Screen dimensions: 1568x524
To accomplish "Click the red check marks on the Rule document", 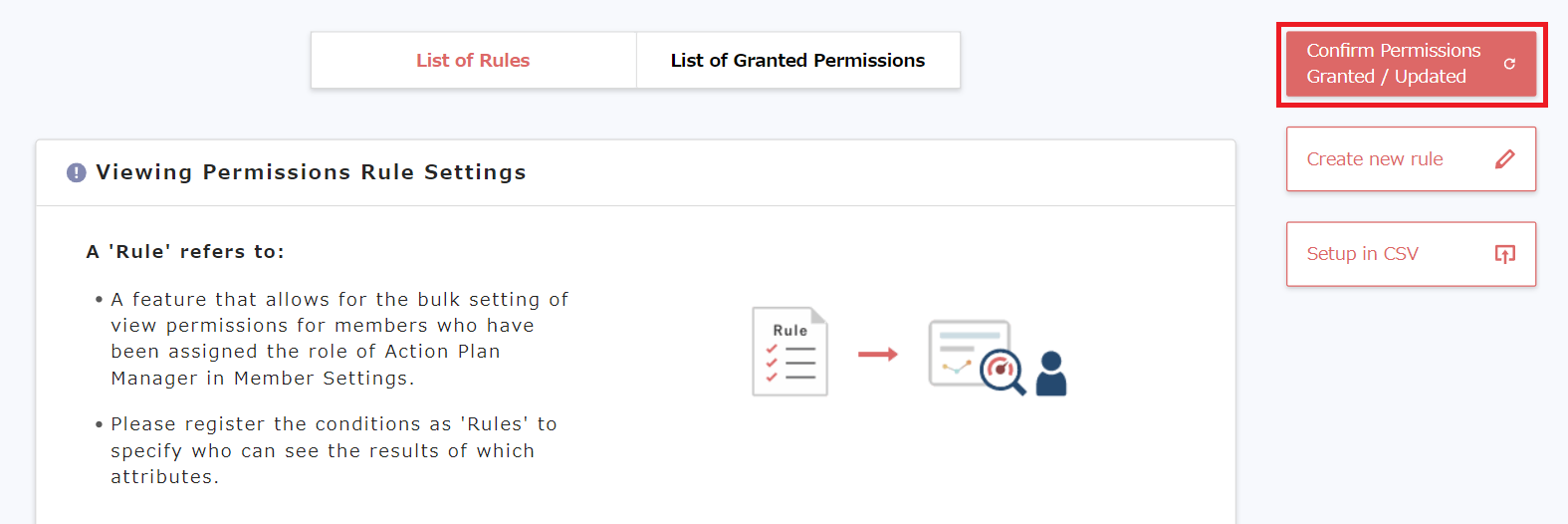I will [x=772, y=363].
